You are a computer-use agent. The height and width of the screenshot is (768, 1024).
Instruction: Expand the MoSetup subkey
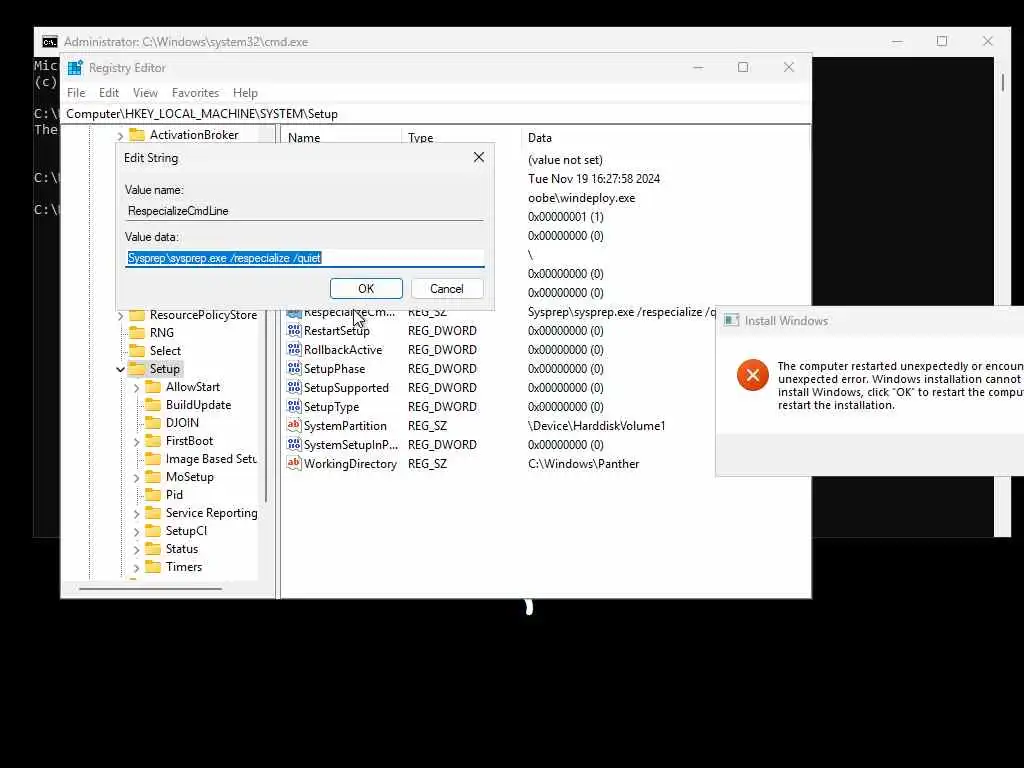pyautogui.click(x=136, y=478)
